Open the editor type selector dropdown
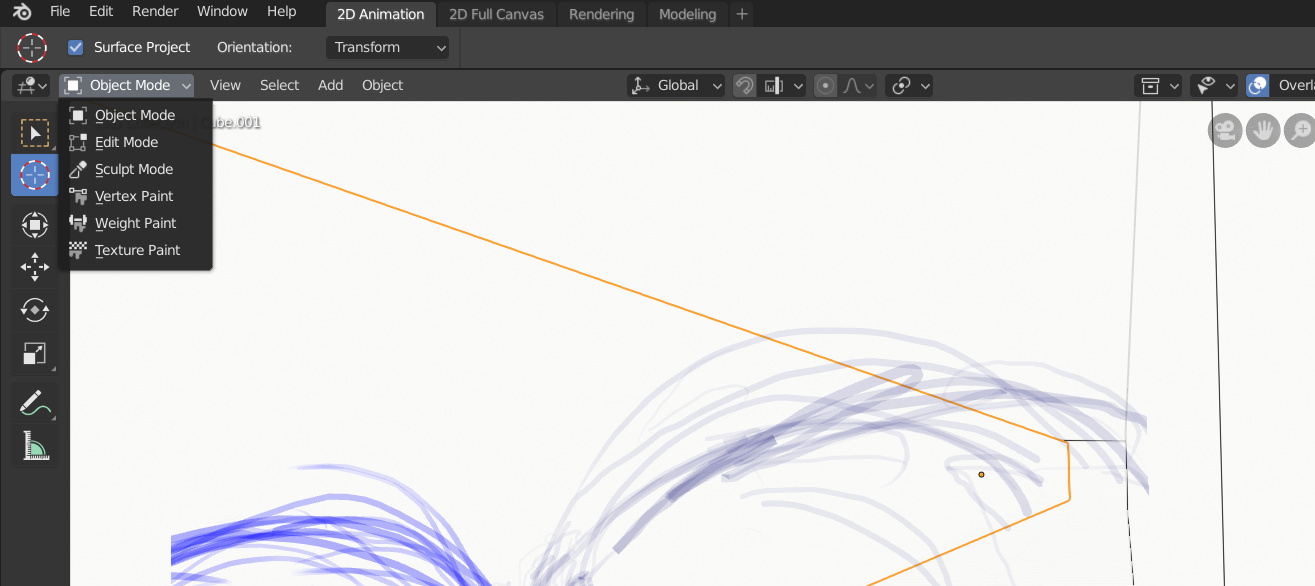Screen dimensions: 1315x586 click(29, 85)
